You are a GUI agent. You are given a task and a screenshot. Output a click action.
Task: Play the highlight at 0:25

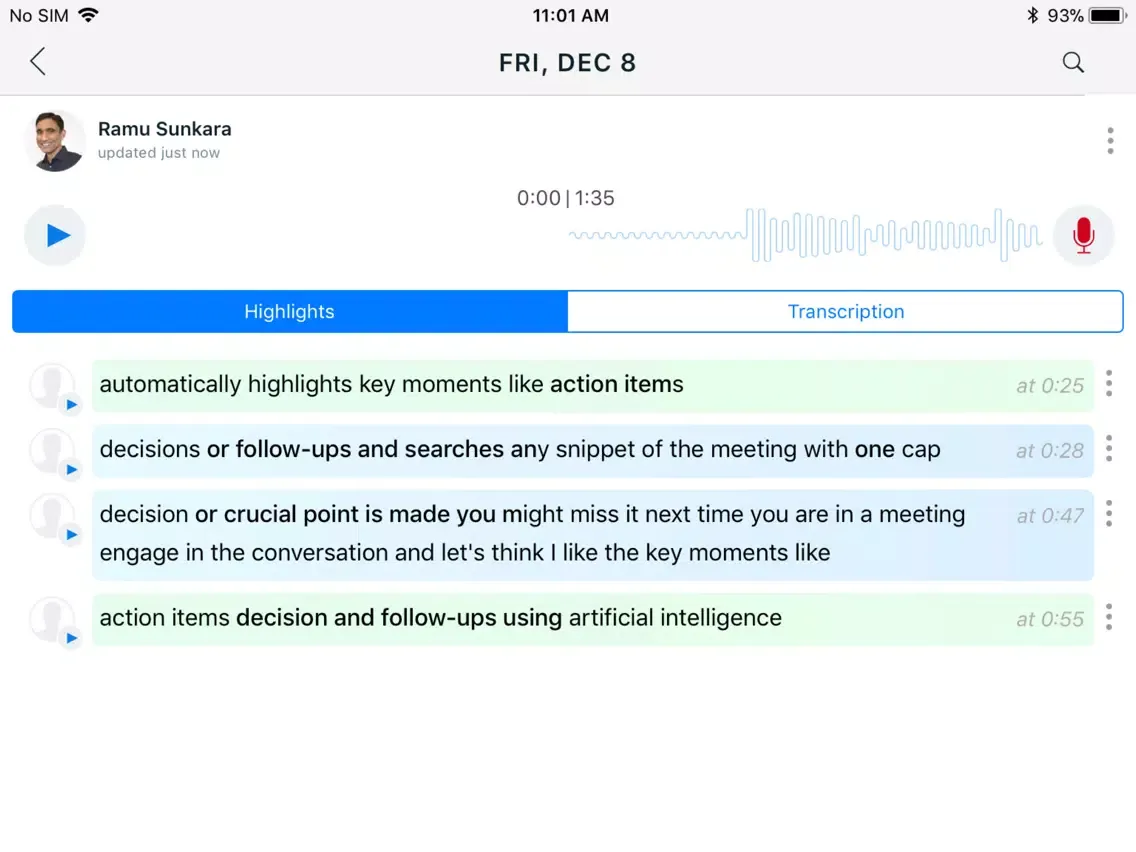pos(71,405)
